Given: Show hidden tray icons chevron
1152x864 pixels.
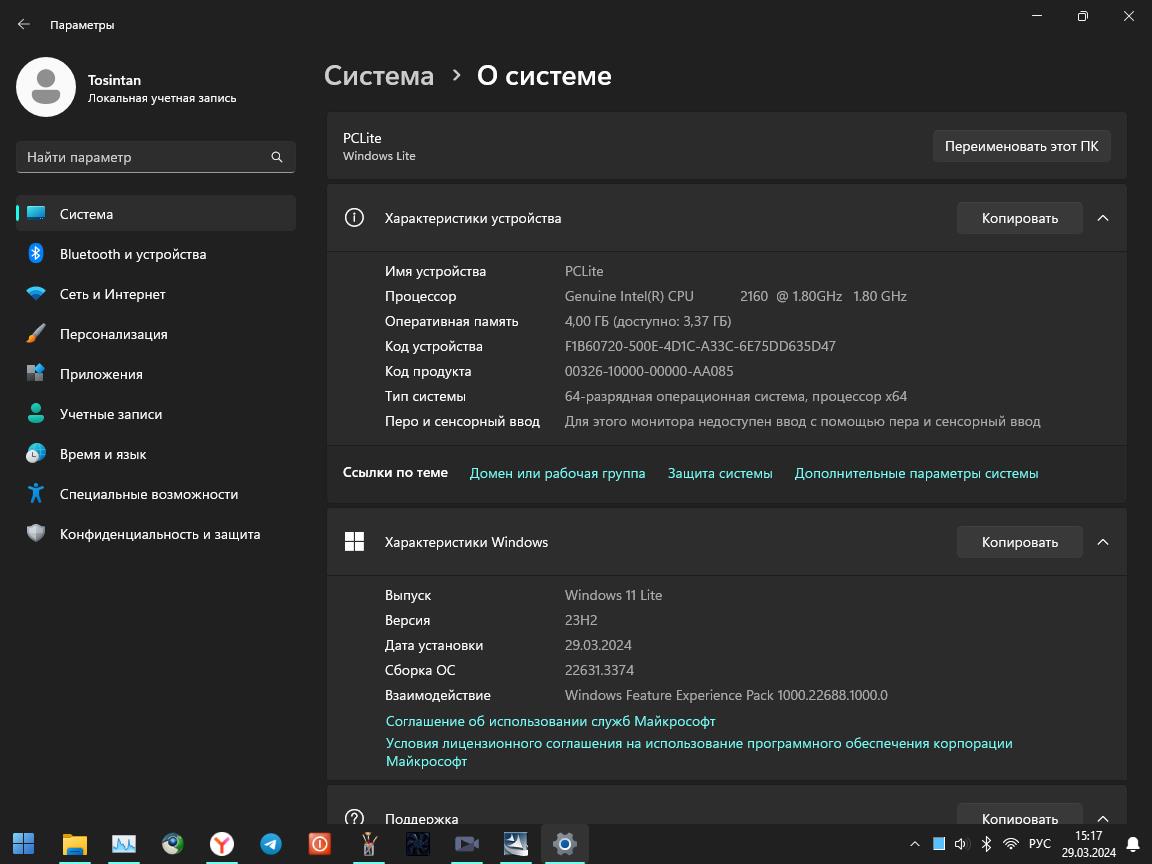Looking at the screenshot, I should (x=915, y=843).
